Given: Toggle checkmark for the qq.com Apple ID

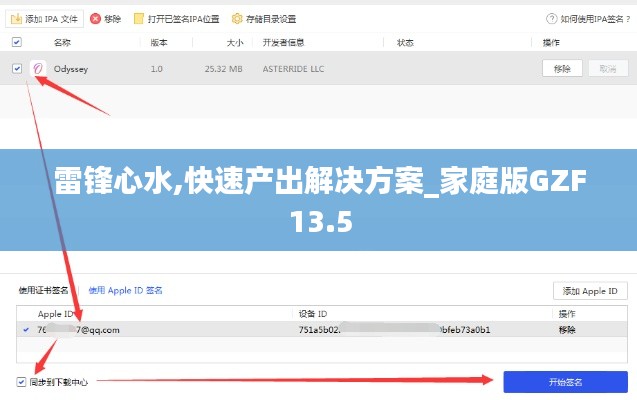Looking at the screenshot, I should pos(26,330).
